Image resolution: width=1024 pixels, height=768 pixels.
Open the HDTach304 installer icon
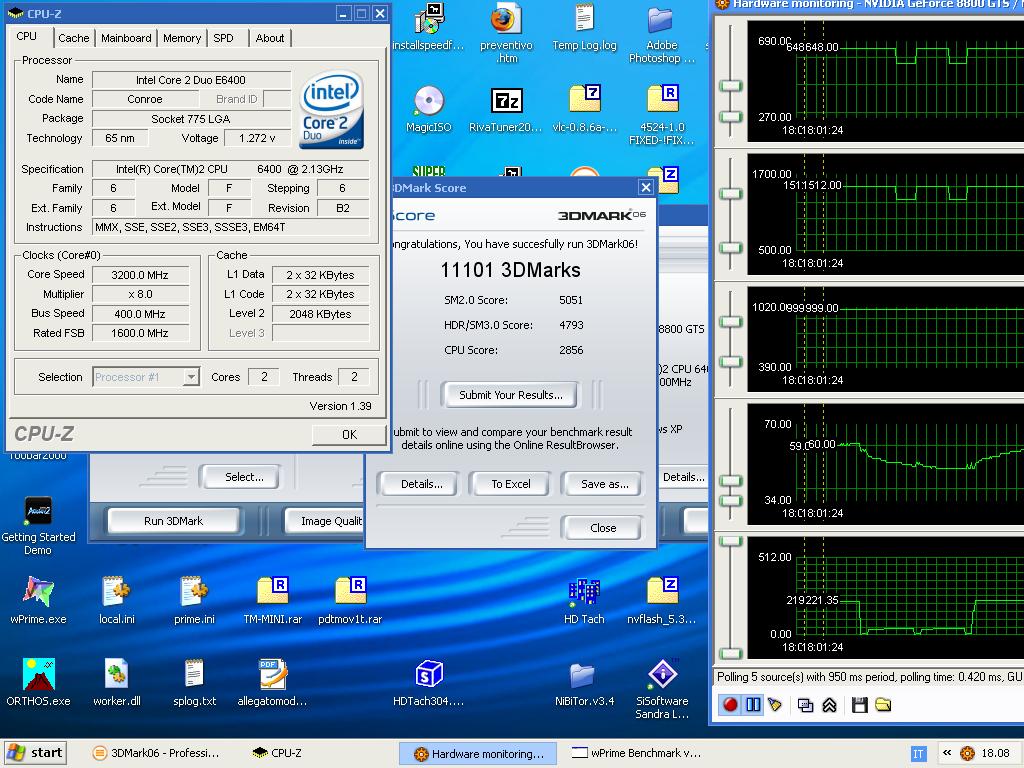[428, 682]
